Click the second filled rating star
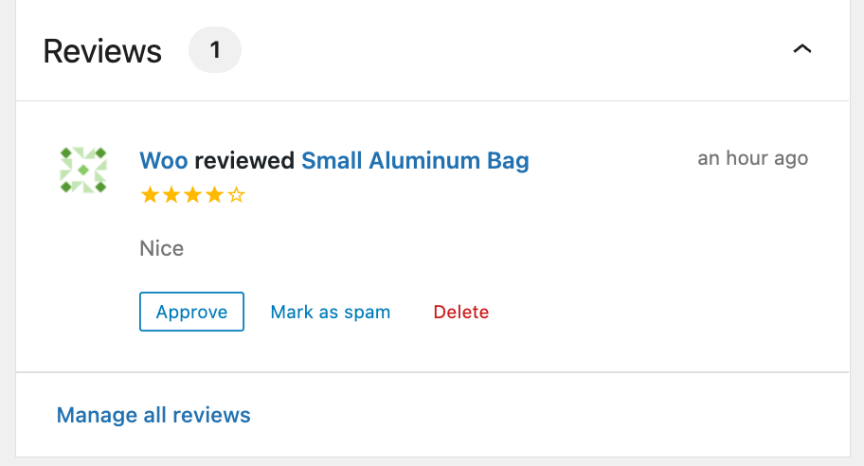Viewport: 864px width, 466px height. coord(171,195)
